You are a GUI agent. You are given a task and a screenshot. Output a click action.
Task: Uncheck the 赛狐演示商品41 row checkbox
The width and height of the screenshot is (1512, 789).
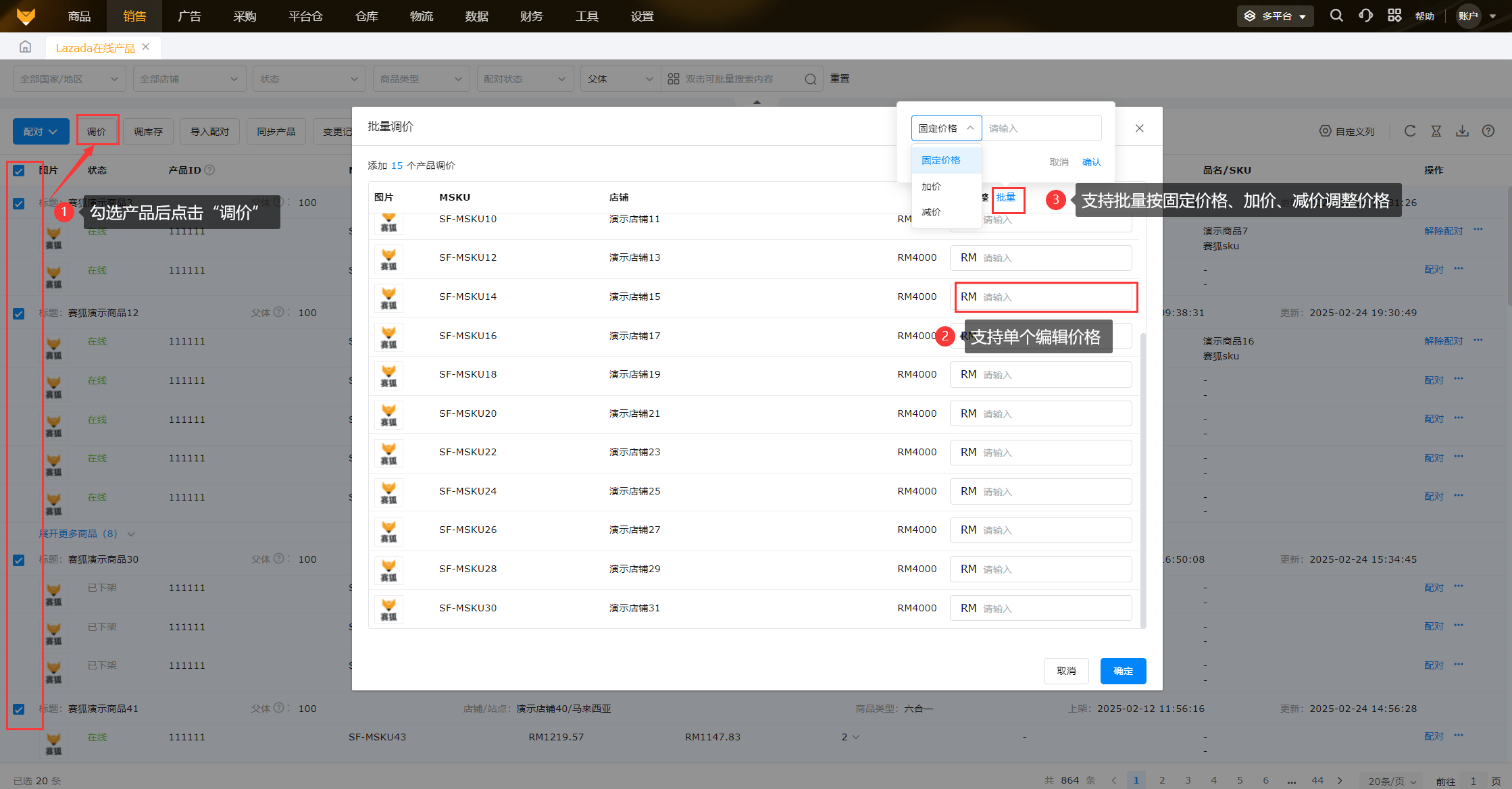[19, 709]
